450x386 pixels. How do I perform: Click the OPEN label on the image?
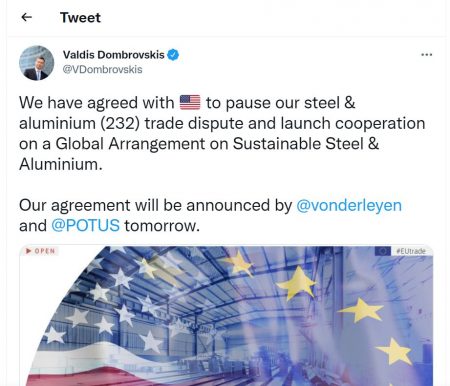coord(45,251)
